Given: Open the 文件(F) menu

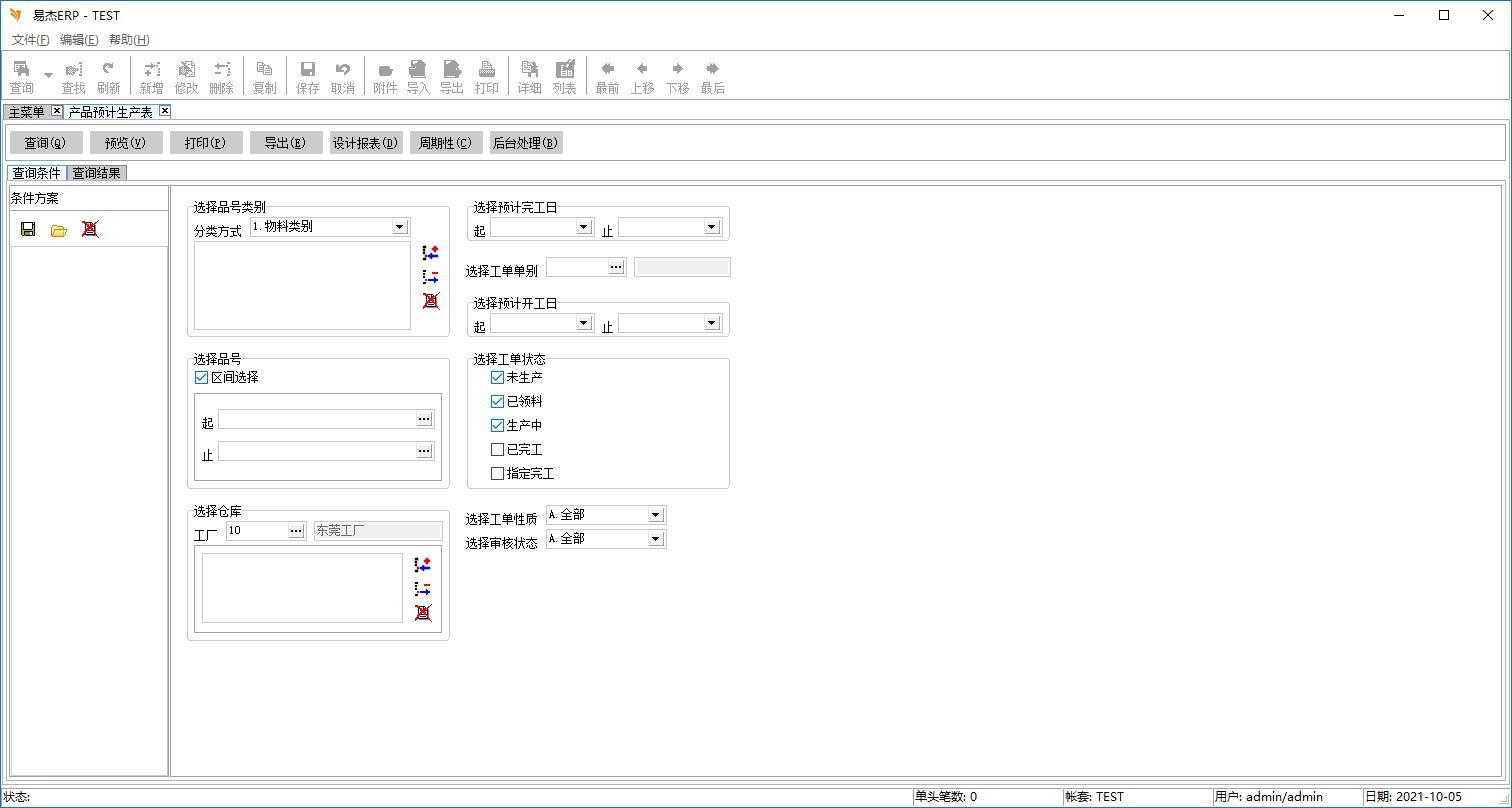Looking at the screenshot, I should (30, 40).
